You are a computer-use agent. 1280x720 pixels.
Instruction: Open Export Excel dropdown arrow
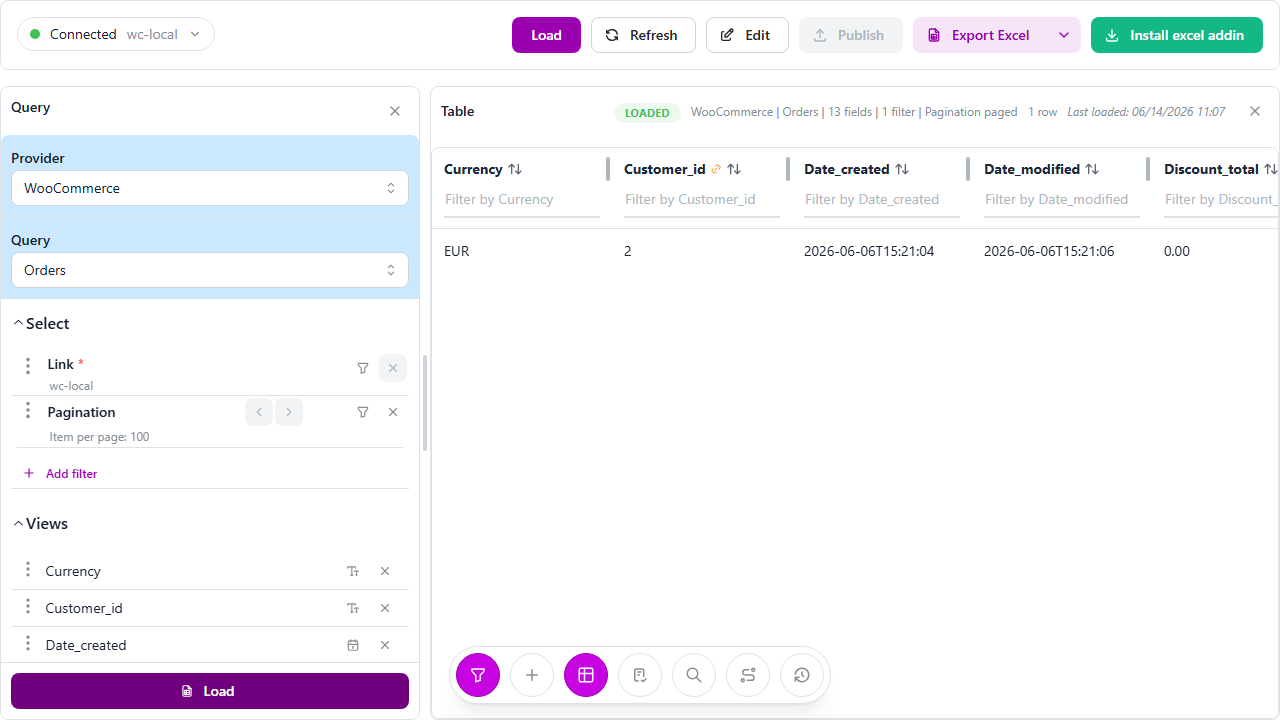(x=1064, y=35)
